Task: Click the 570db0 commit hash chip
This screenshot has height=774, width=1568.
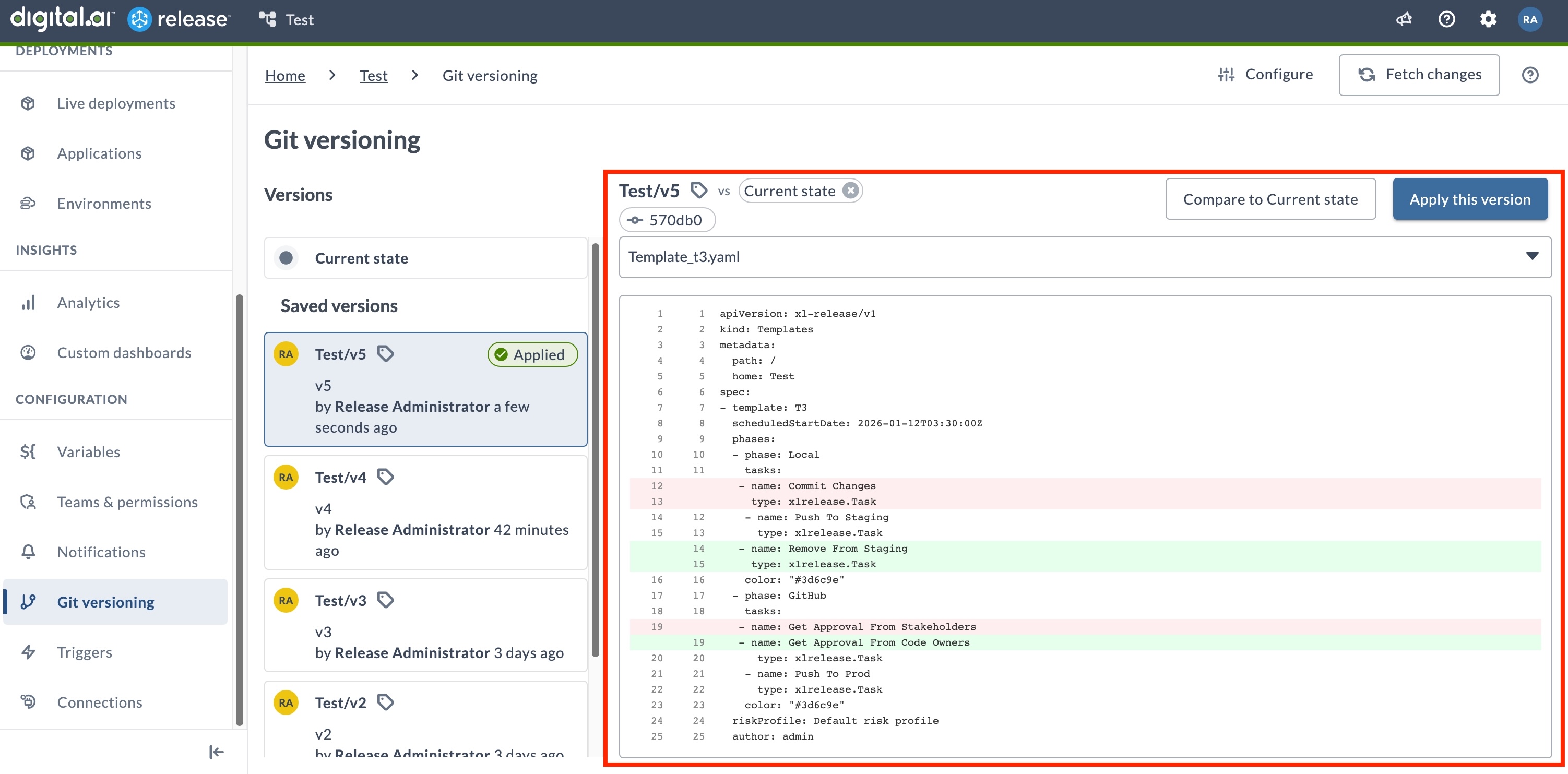Action: click(x=667, y=220)
